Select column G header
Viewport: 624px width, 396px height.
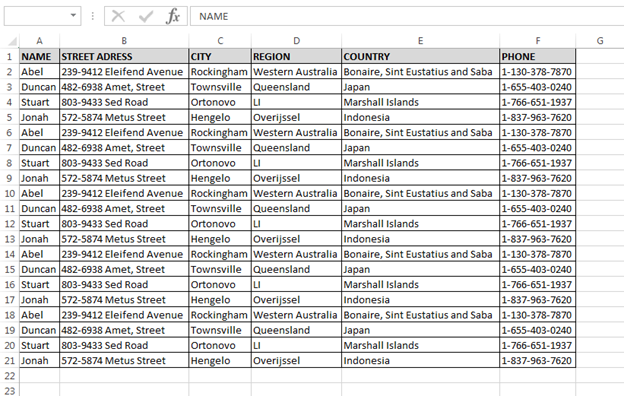[x=600, y=41]
